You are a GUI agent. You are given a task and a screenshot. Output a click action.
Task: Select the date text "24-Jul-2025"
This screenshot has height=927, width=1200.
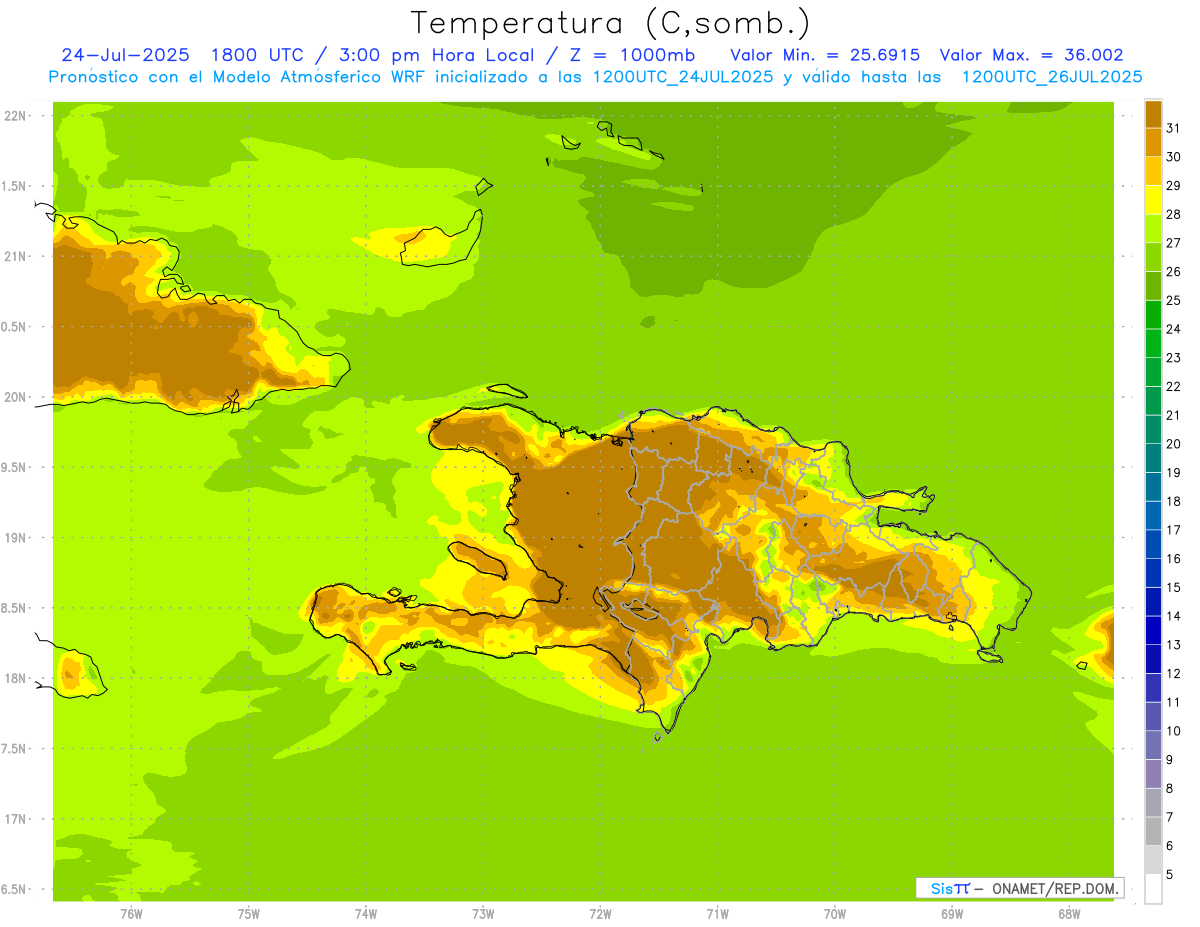pos(125,55)
